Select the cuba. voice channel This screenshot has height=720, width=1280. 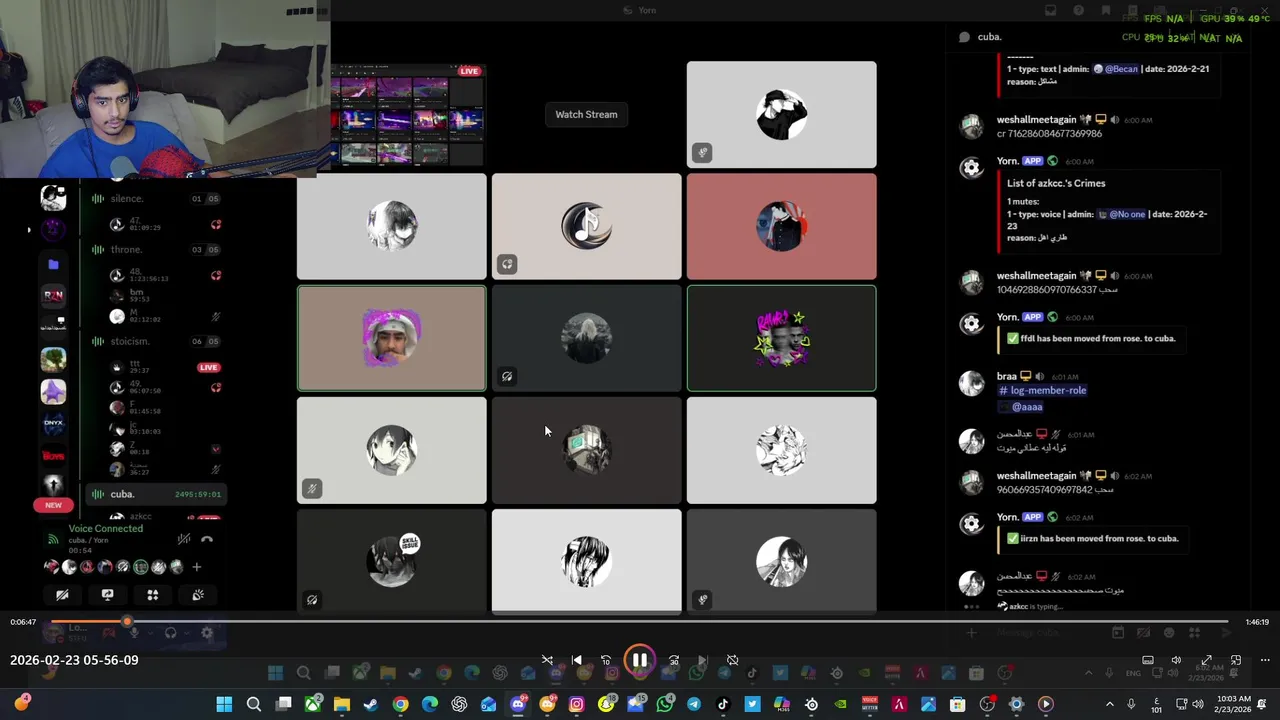pyautogui.click(x=155, y=494)
